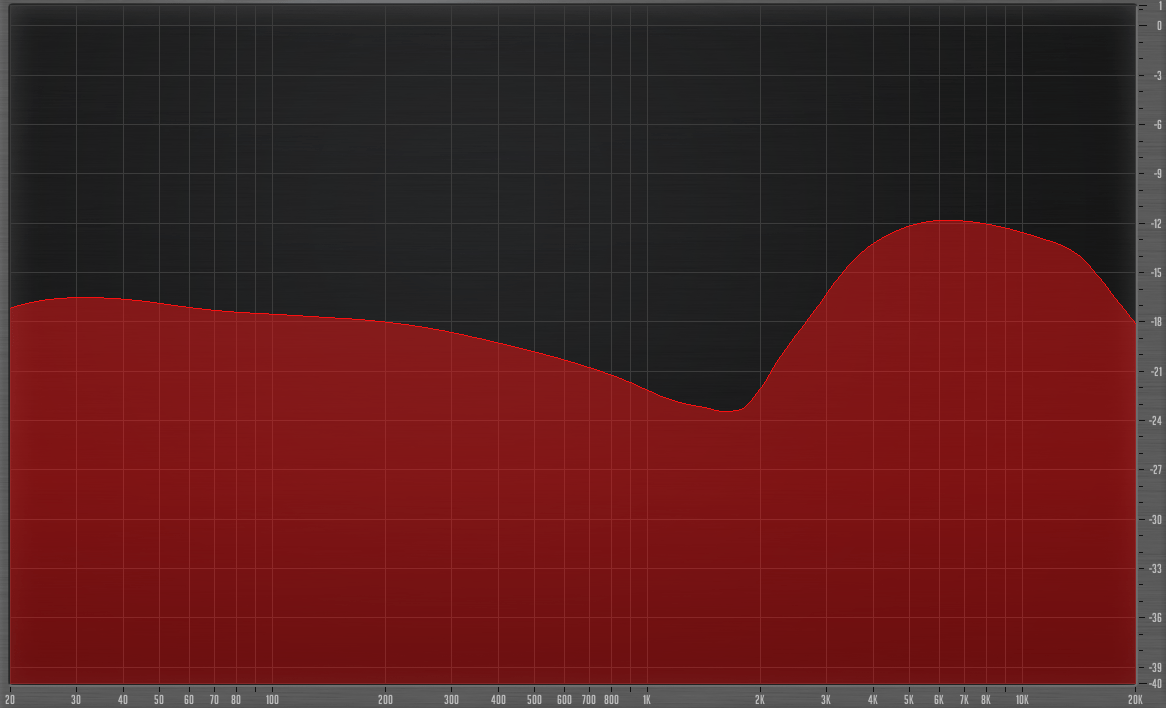Click the 30 Hz frequency label
Image resolution: width=1166 pixels, height=708 pixels.
pos(76,699)
